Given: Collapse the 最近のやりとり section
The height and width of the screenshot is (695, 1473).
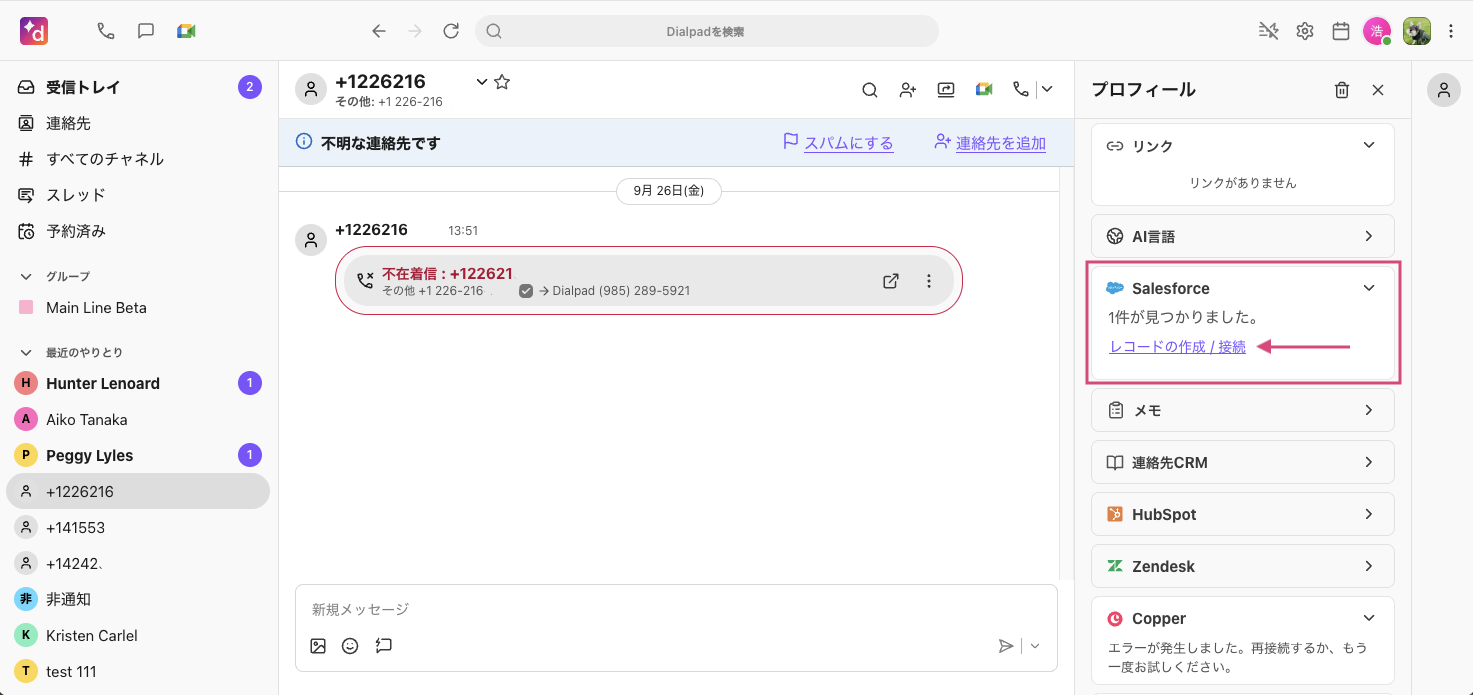Looking at the screenshot, I should [x=26, y=352].
